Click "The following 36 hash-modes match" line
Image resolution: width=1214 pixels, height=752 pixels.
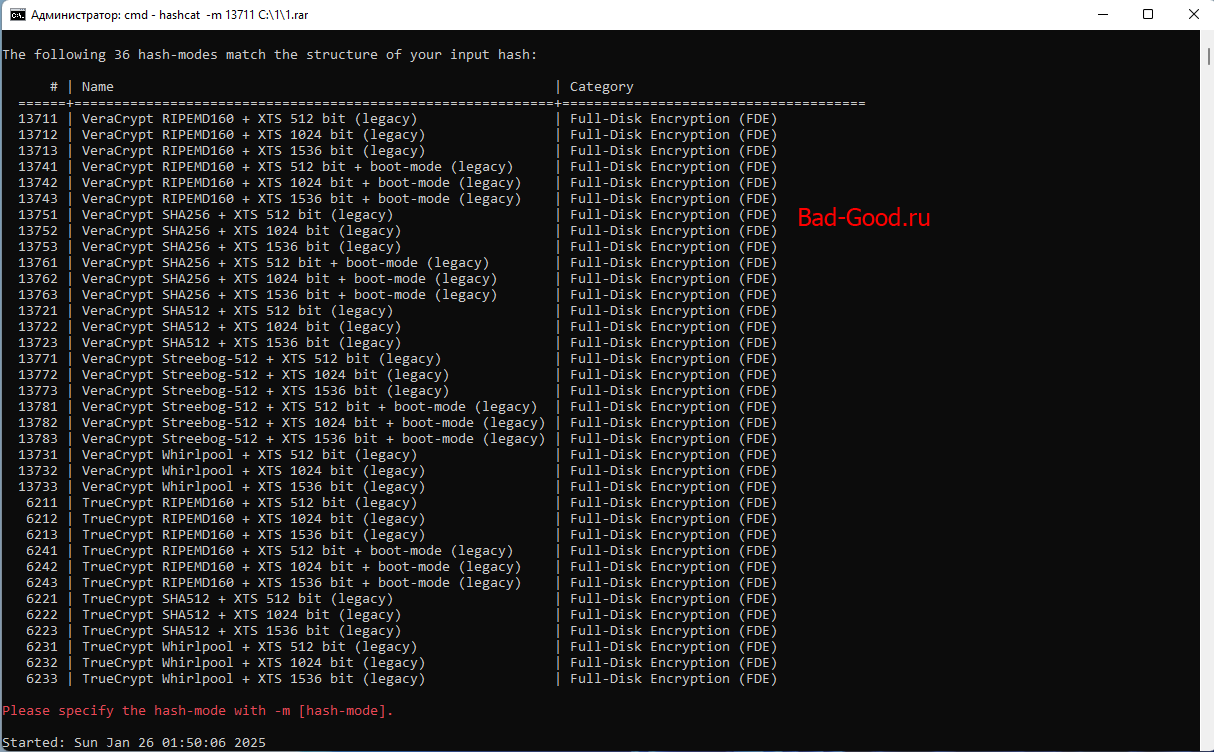[x=270, y=55]
